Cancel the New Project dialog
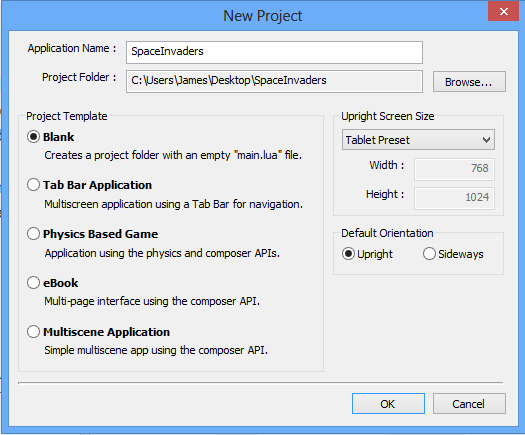 click(469, 404)
